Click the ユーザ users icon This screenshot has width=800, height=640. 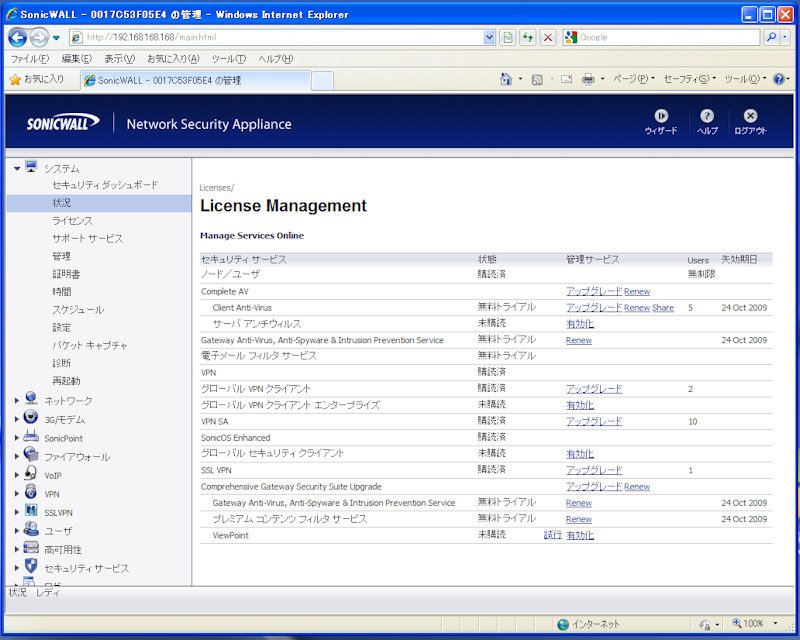(31, 529)
